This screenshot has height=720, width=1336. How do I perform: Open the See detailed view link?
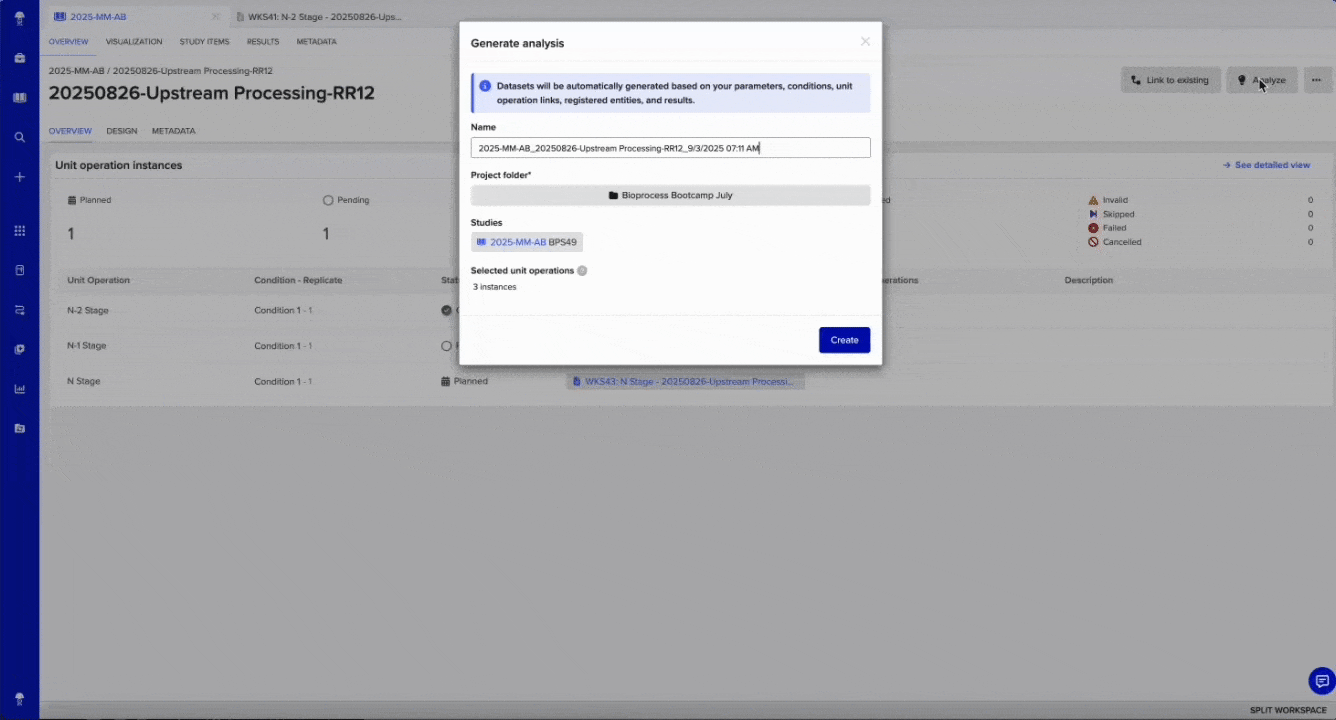click(x=1266, y=165)
